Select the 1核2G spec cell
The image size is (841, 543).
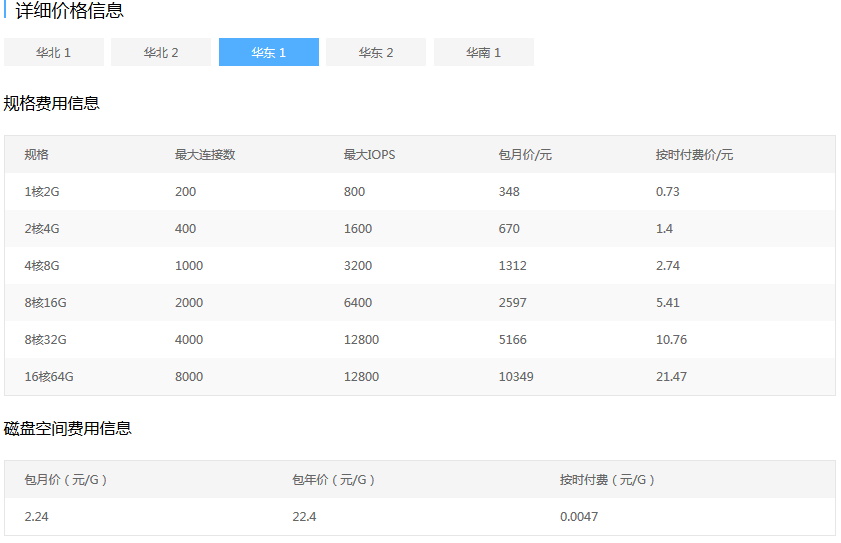[42, 192]
